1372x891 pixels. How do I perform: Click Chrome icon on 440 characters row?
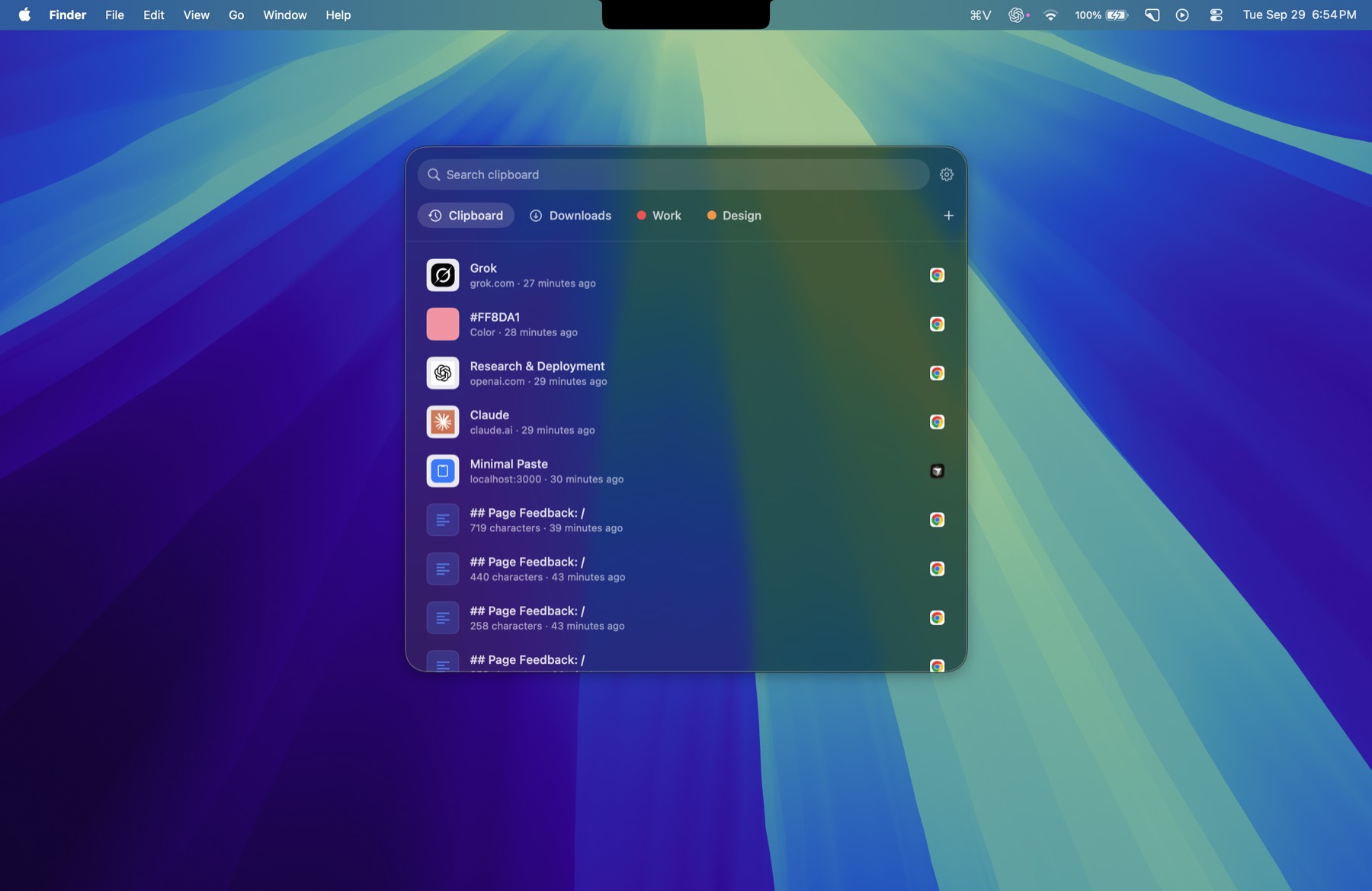[938, 569]
